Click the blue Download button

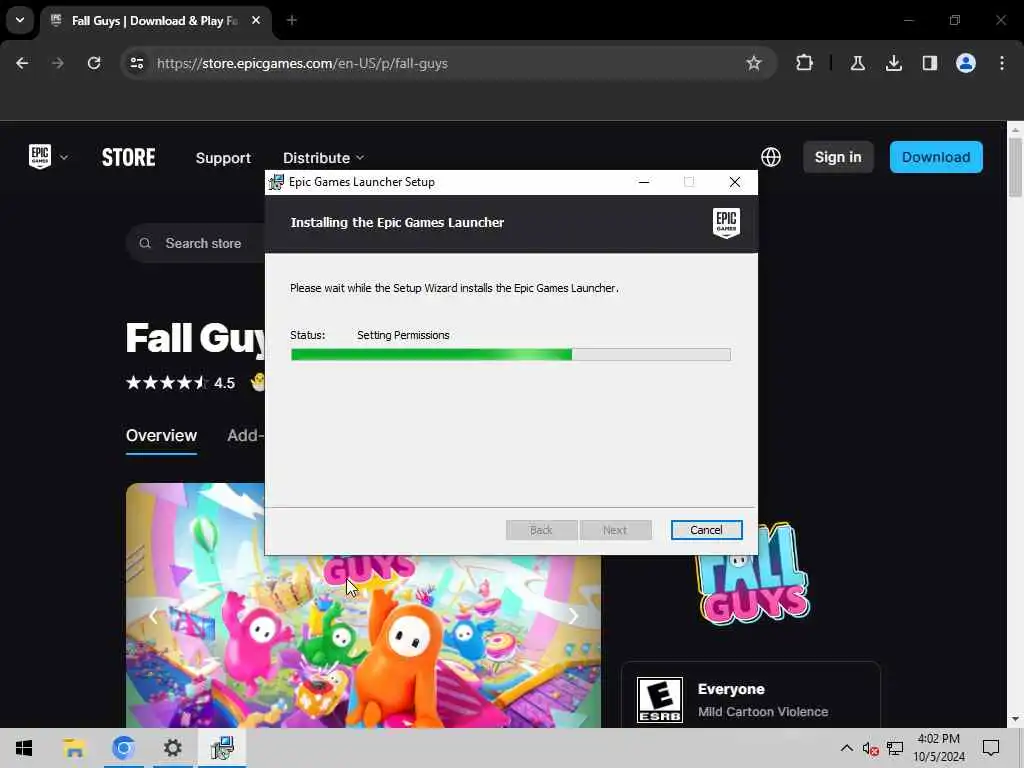[x=936, y=157]
